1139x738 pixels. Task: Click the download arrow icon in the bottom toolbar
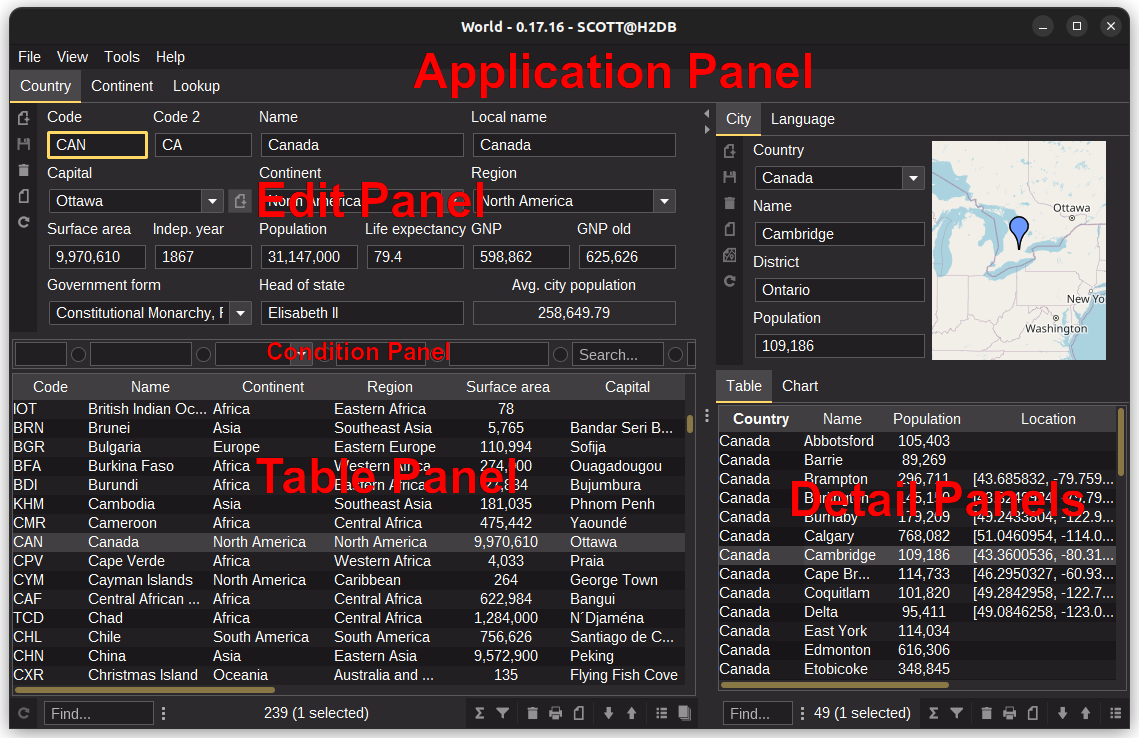[609, 713]
